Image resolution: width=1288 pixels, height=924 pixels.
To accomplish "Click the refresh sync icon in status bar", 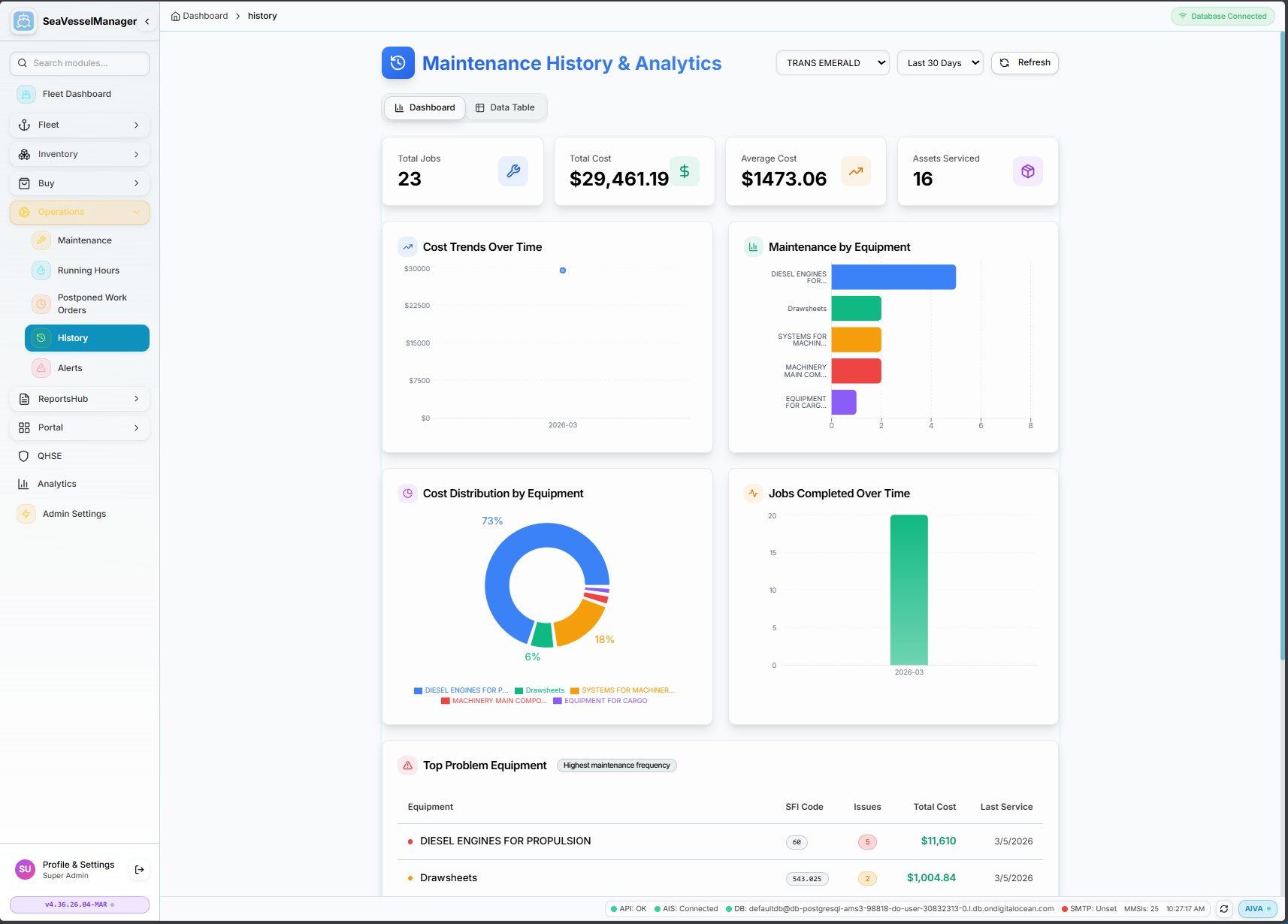I will 1223,908.
